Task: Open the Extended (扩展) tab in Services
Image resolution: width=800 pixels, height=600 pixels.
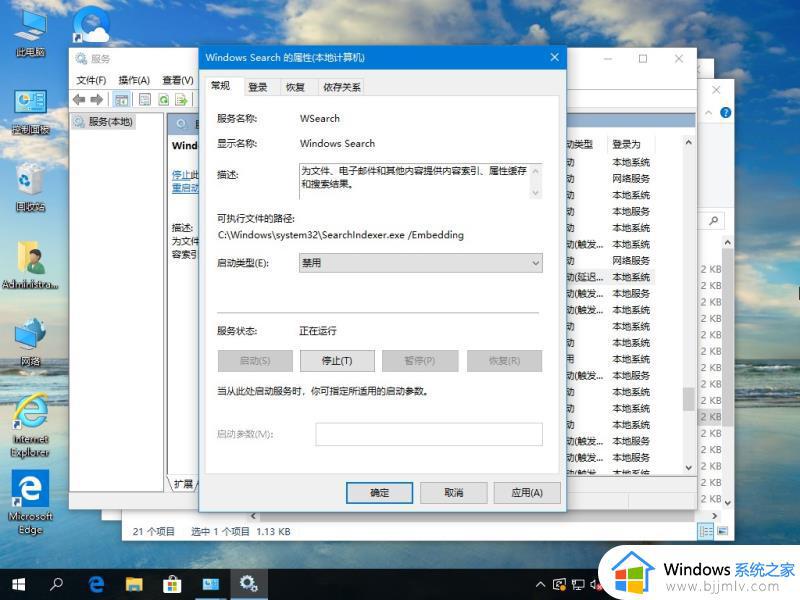Action: tap(183, 484)
